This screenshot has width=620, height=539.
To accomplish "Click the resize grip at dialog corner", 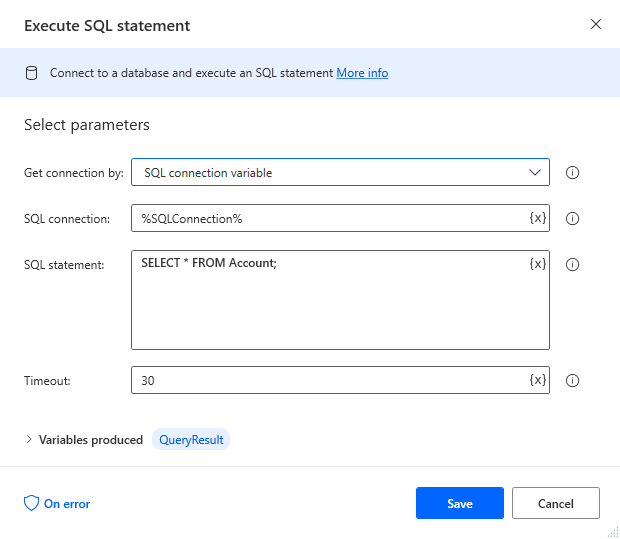I will coord(612,531).
